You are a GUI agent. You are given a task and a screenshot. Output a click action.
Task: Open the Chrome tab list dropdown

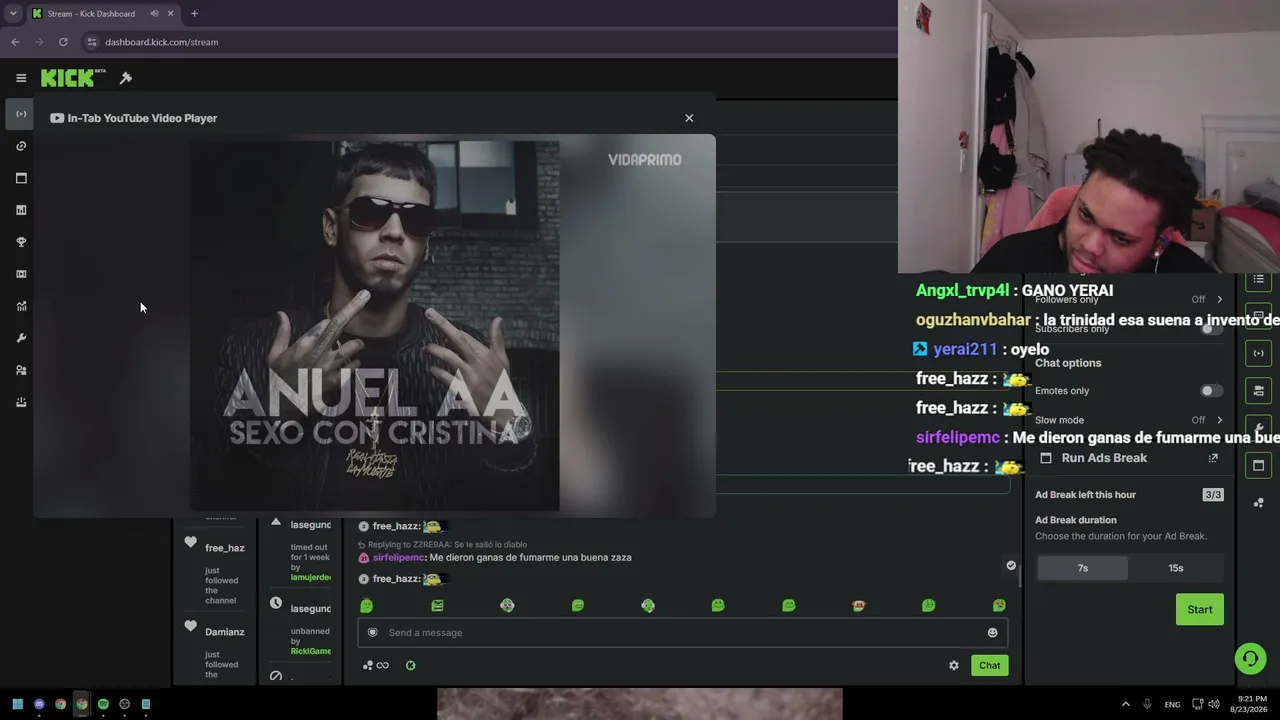click(13, 14)
